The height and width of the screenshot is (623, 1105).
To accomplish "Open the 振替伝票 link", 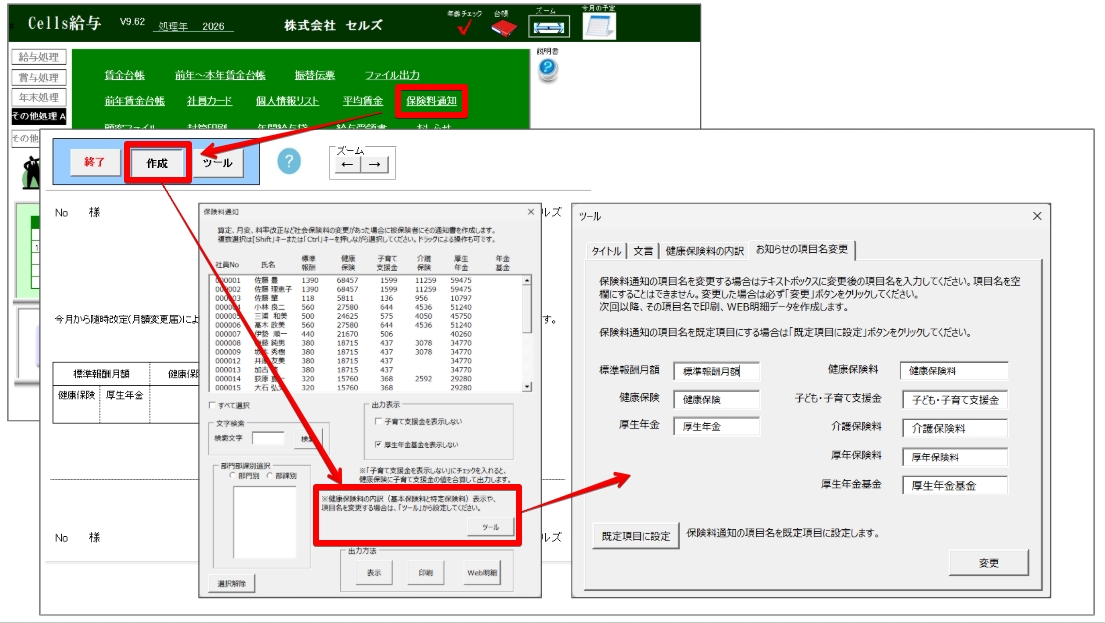I will pyautogui.click(x=315, y=75).
